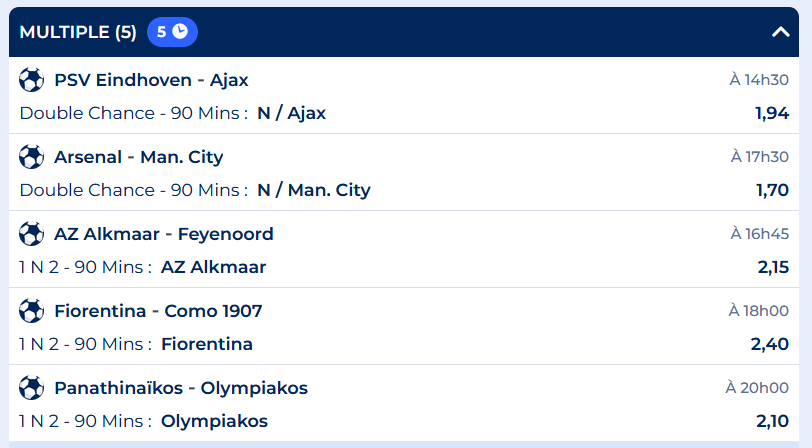Click the clock badge showing 5 in header

click(172, 32)
